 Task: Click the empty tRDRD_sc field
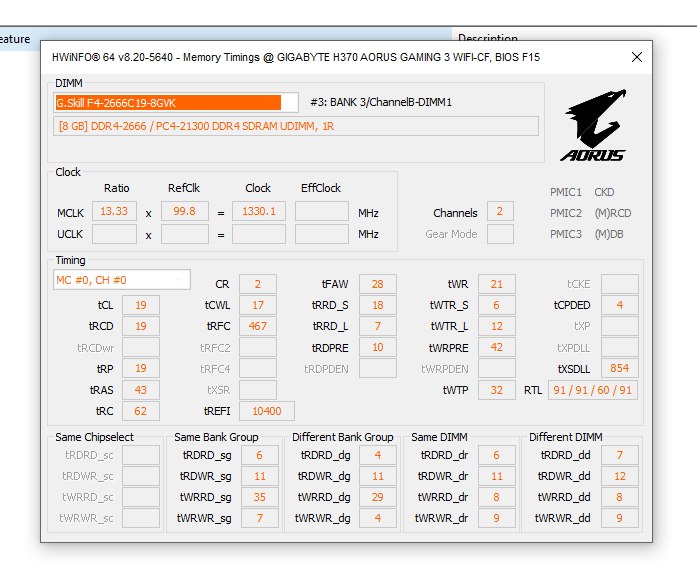click(141, 455)
